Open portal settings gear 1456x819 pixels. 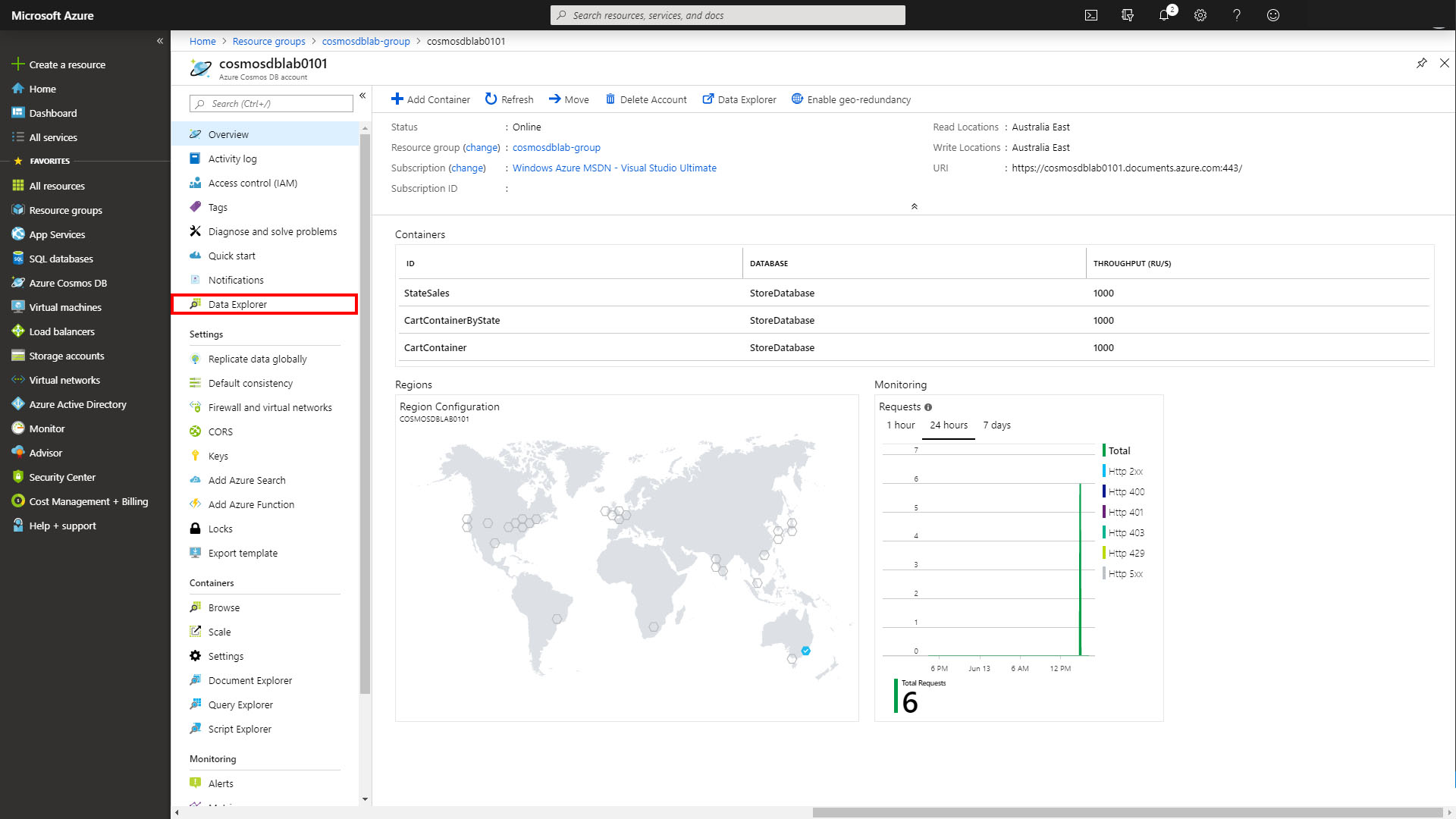tap(1200, 15)
